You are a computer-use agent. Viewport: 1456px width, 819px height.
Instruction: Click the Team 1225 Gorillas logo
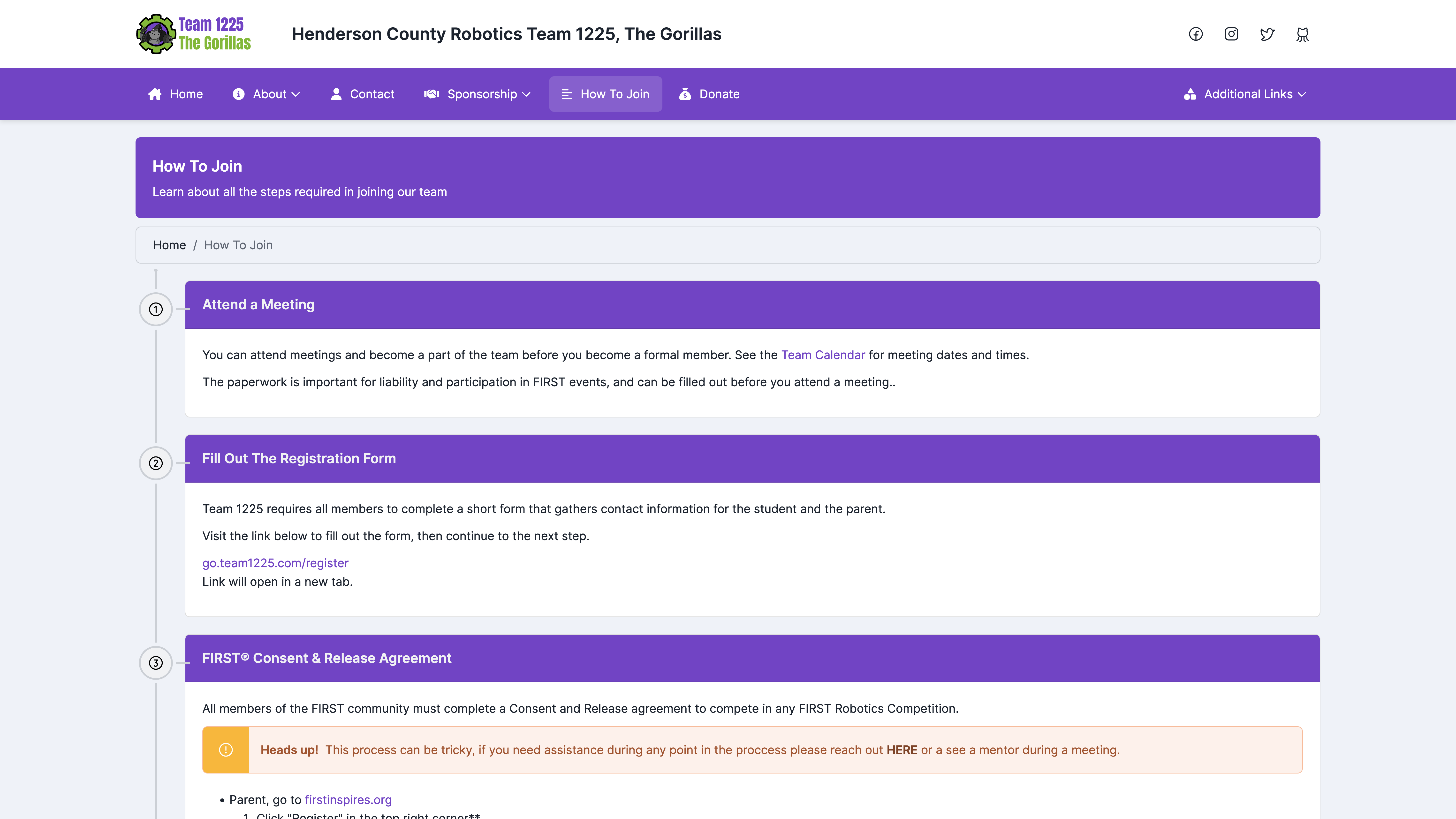pos(194,34)
